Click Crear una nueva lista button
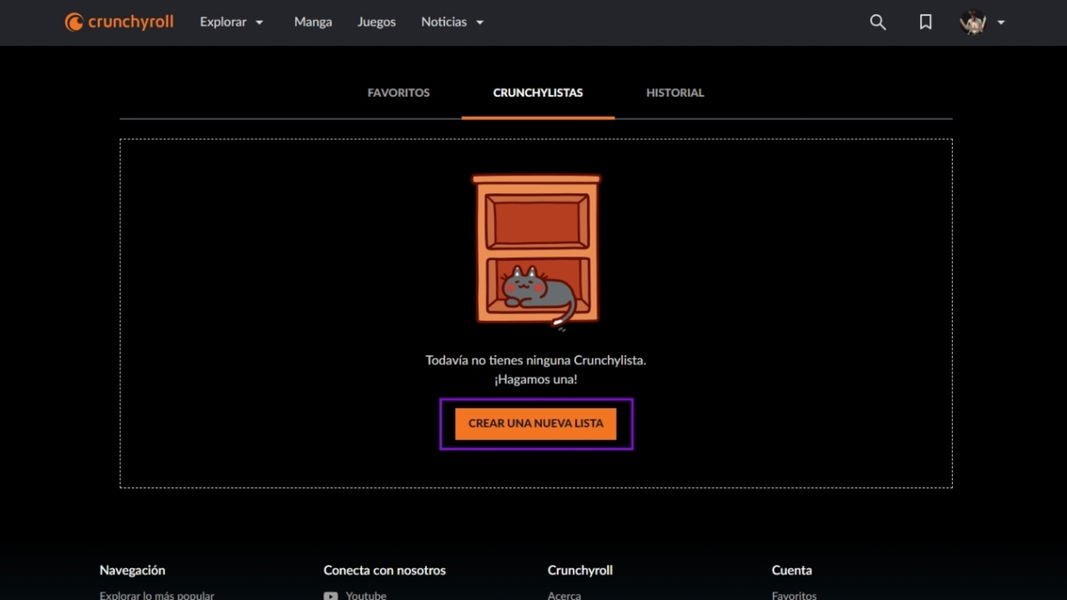The height and width of the screenshot is (600, 1067). coord(536,424)
